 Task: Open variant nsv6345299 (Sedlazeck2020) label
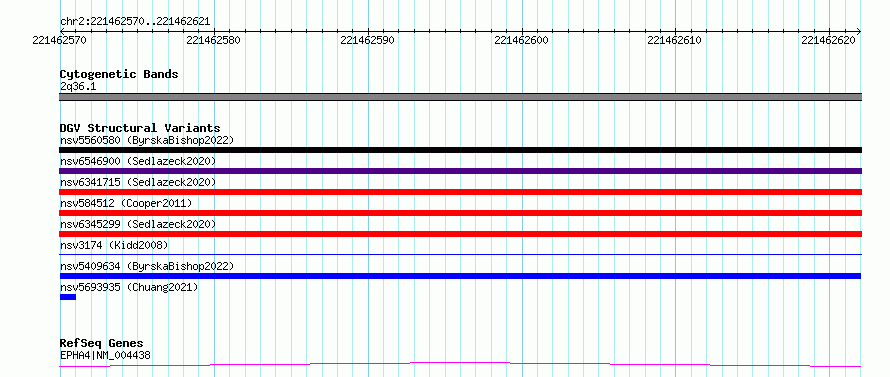[x=138, y=224]
